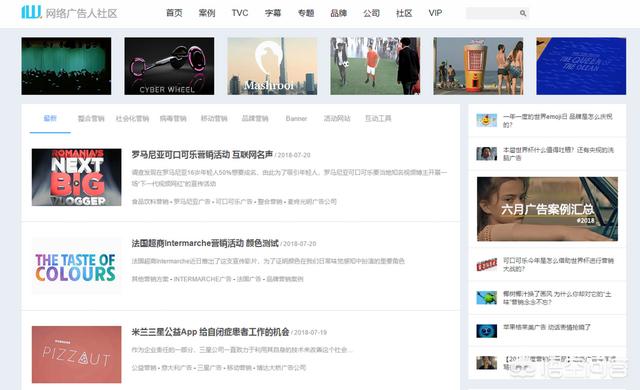Open the TVC nav menu item
This screenshot has height=390, width=640.
[240, 13]
